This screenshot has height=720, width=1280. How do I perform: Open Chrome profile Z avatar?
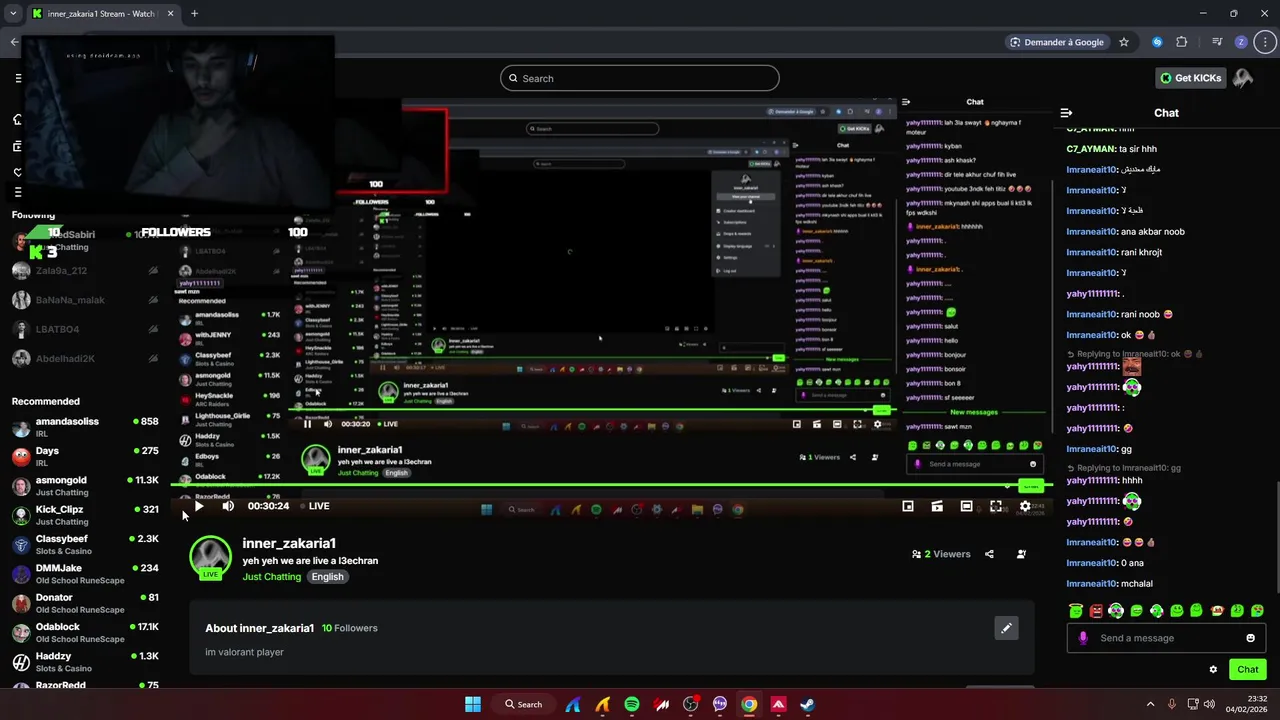pos(1241,42)
